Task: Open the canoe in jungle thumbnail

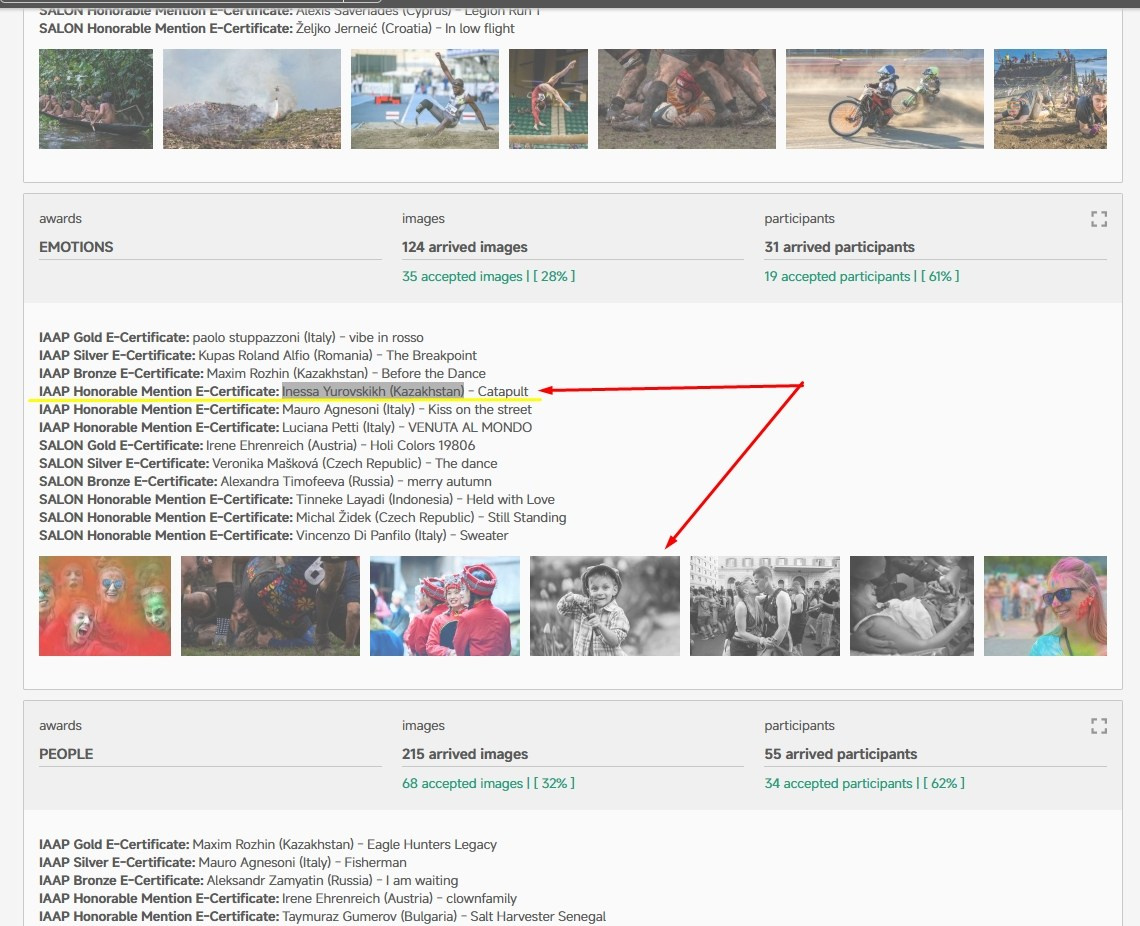Action: click(96, 99)
